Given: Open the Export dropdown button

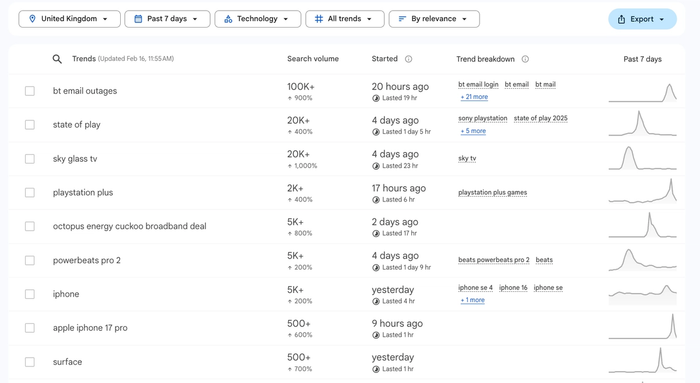Looking at the screenshot, I should click(642, 19).
